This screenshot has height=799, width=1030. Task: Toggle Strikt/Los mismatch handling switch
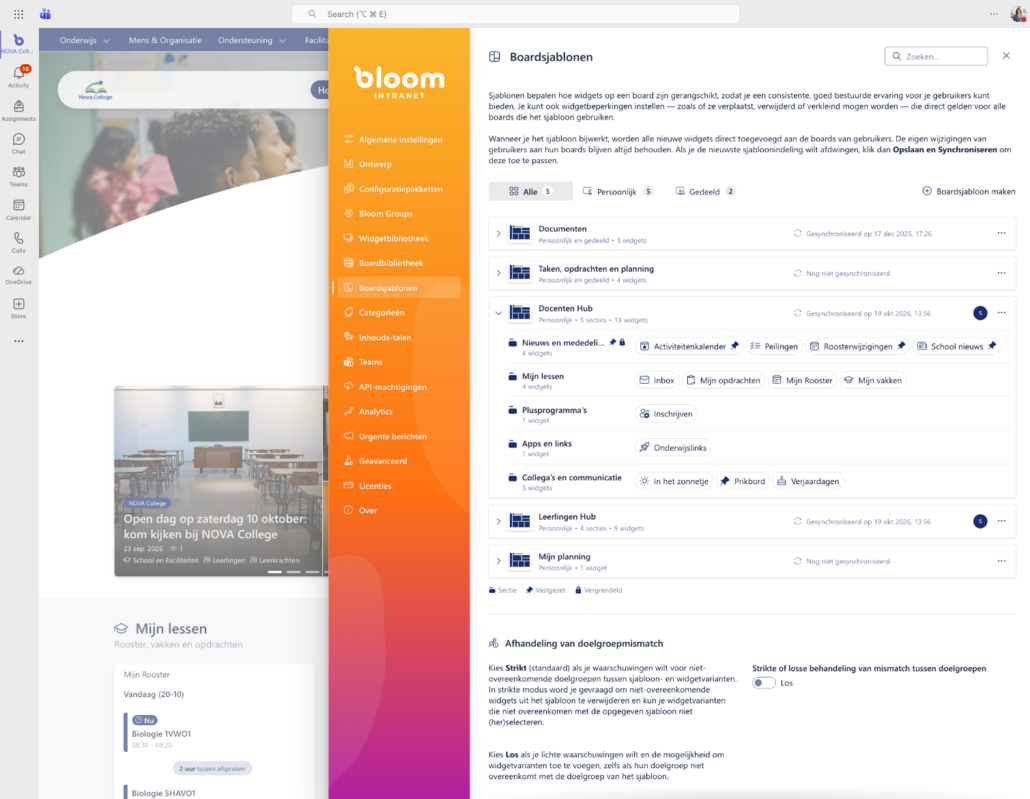764,683
